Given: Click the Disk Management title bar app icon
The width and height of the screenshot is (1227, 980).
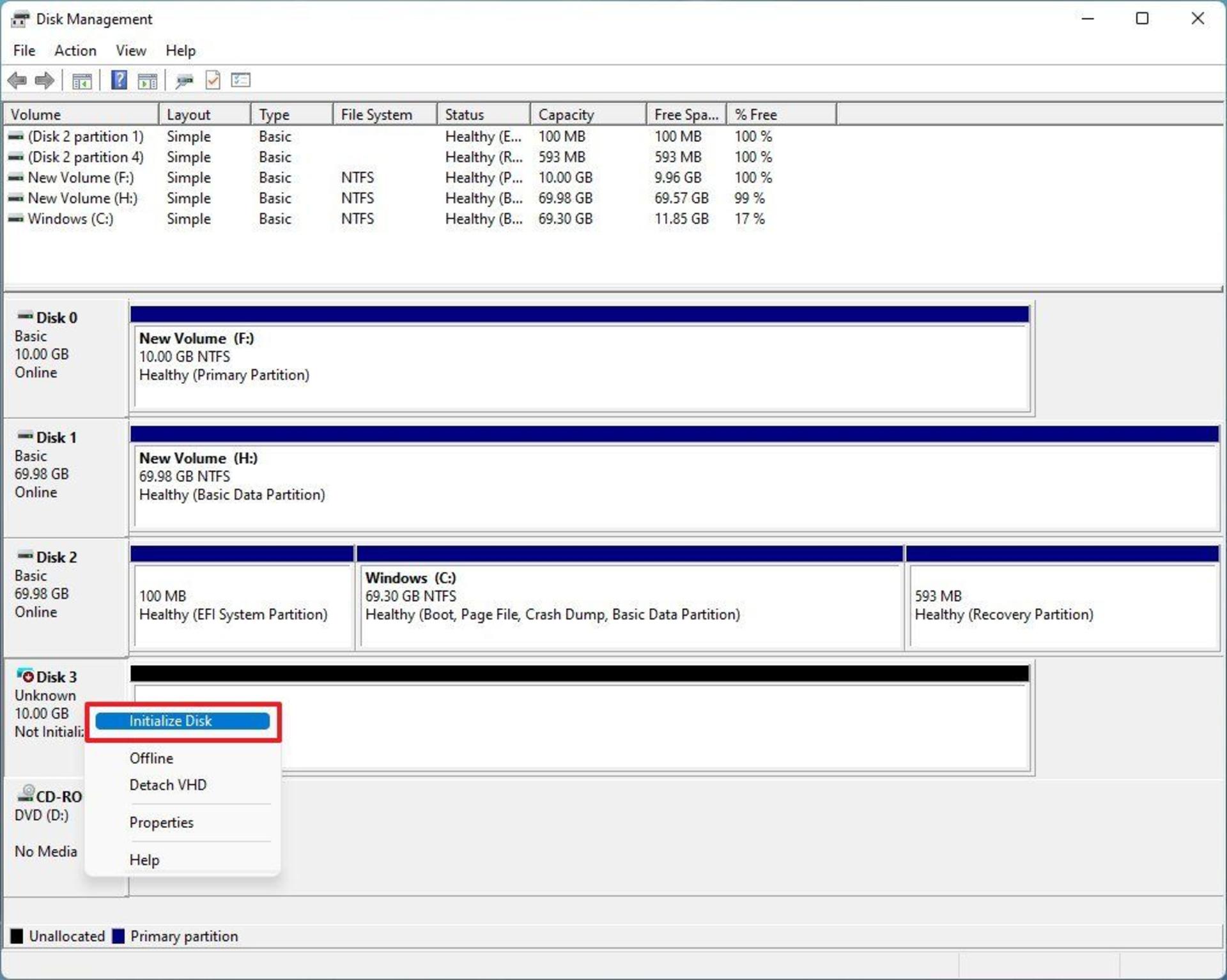Looking at the screenshot, I should (x=20, y=19).
